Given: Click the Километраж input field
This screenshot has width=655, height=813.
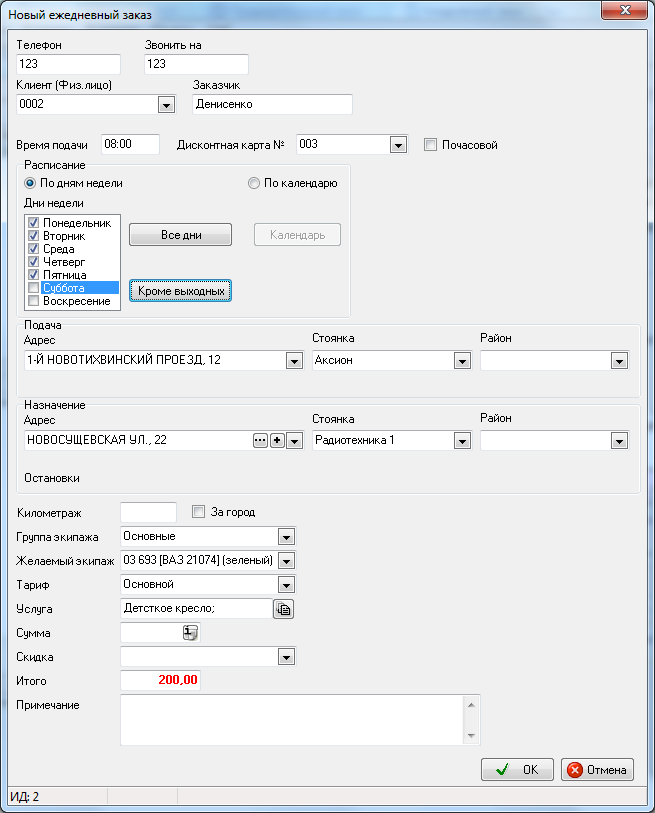Looking at the screenshot, I should tap(148, 512).
